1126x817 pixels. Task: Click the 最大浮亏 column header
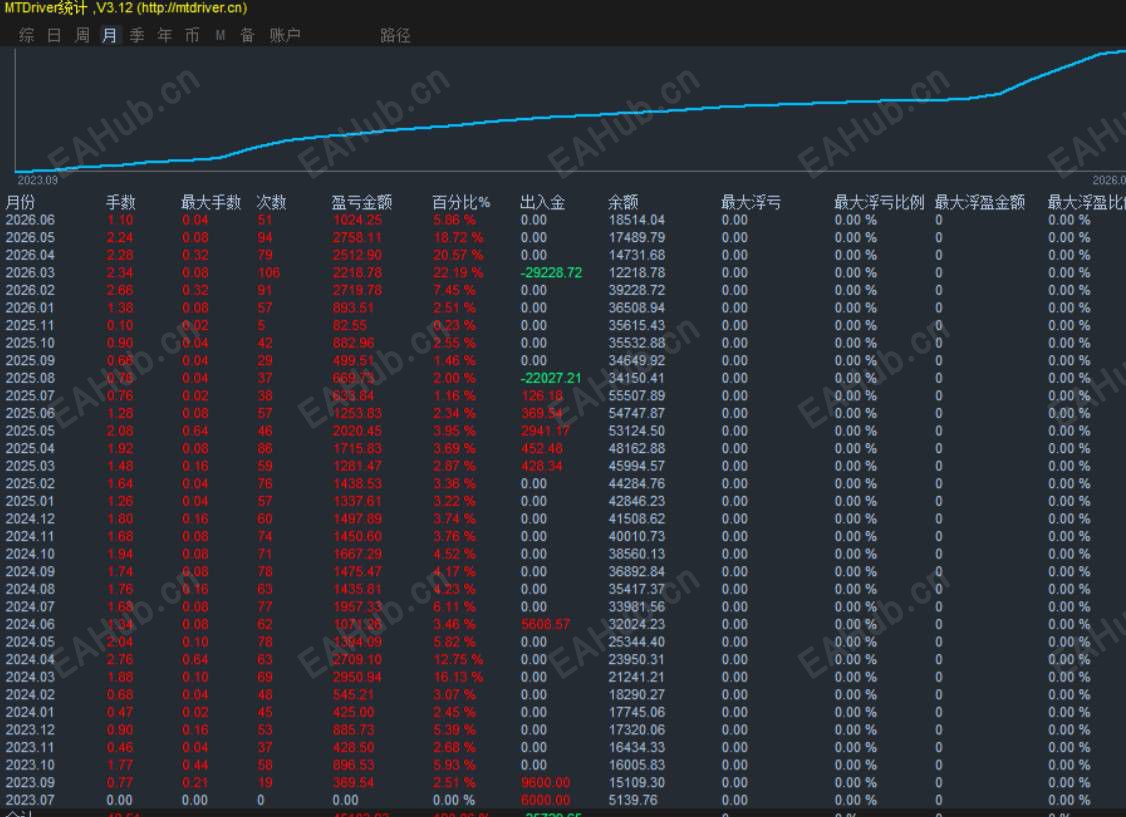click(x=751, y=202)
